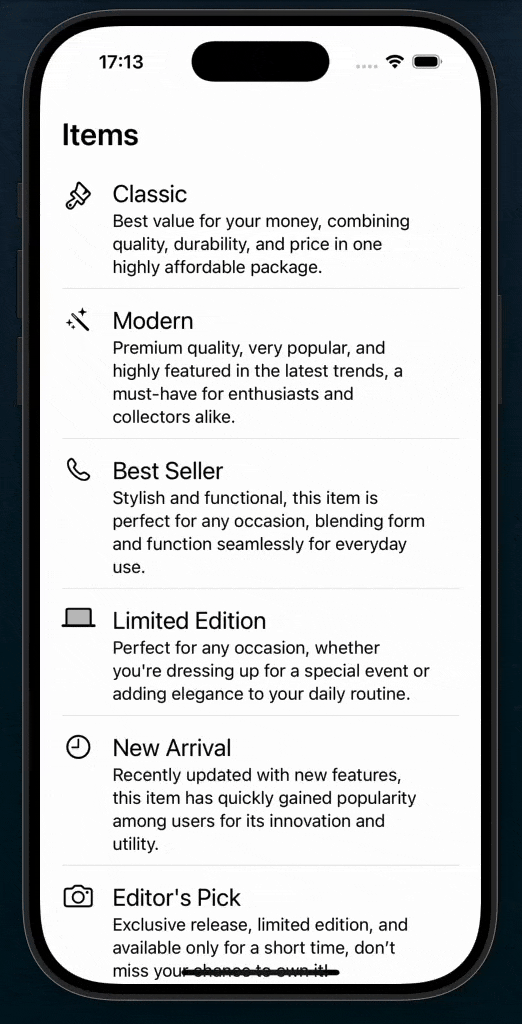This screenshot has height=1024, width=522.
Task: Tap the Modern description about premium quality
Action: click(257, 383)
